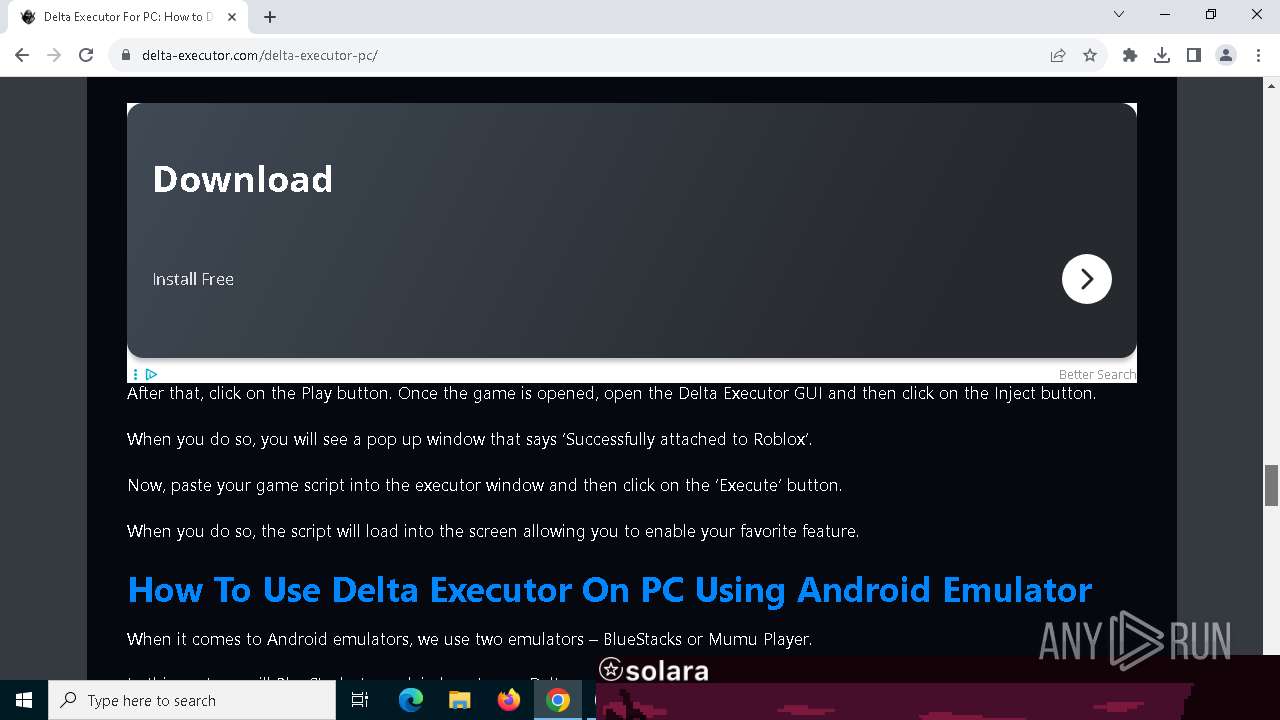
Task: Click the delta-executor.com address bar
Action: [580, 56]
